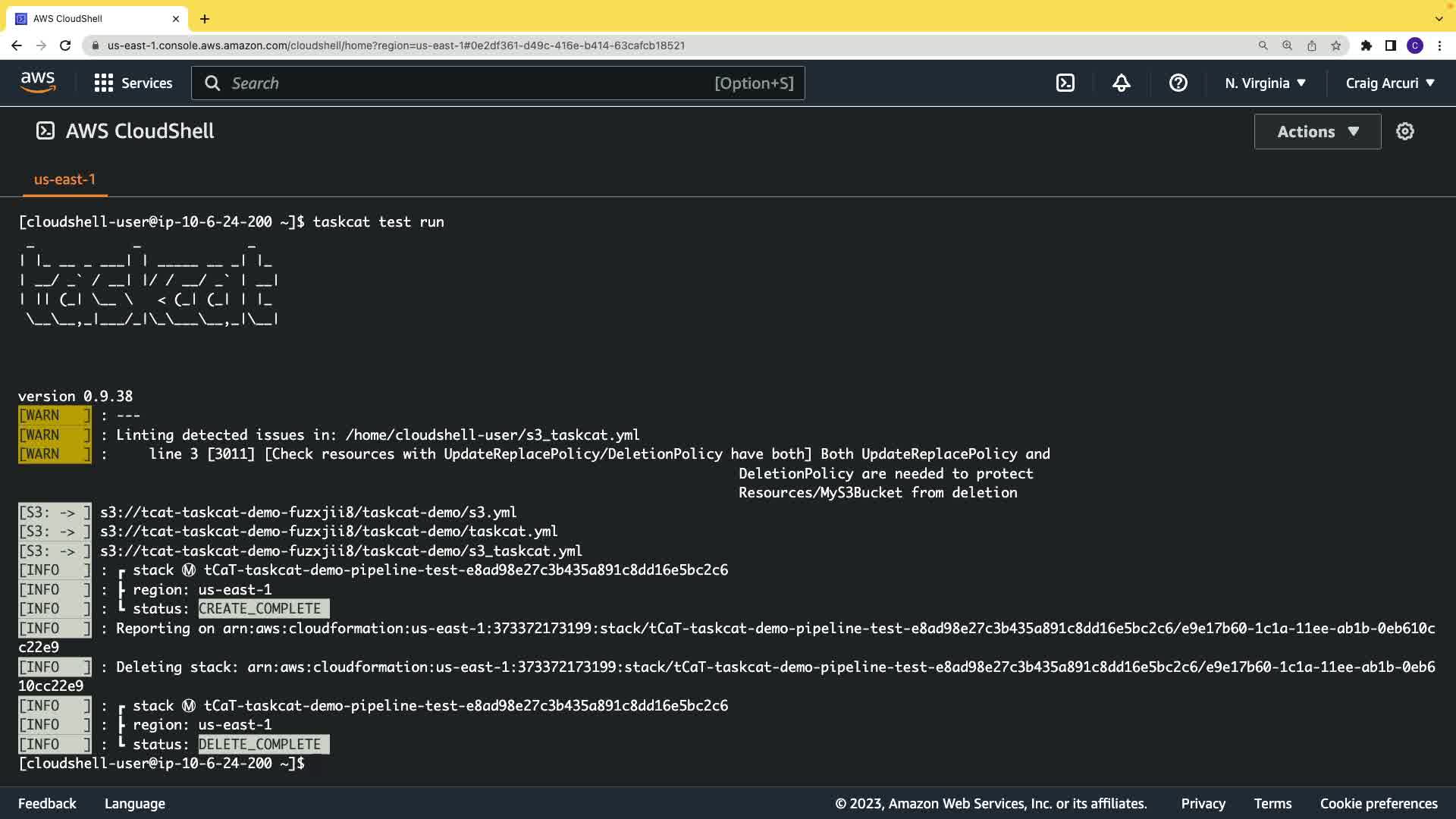Click the AWS logo home icon
The image size is (1456, 819).
tap(38, 83)
